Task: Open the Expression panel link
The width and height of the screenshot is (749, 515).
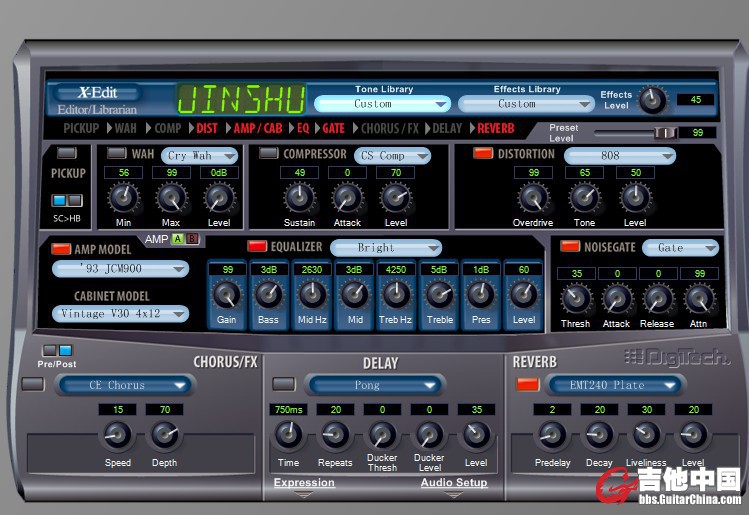Action: [x=304, y=483]
